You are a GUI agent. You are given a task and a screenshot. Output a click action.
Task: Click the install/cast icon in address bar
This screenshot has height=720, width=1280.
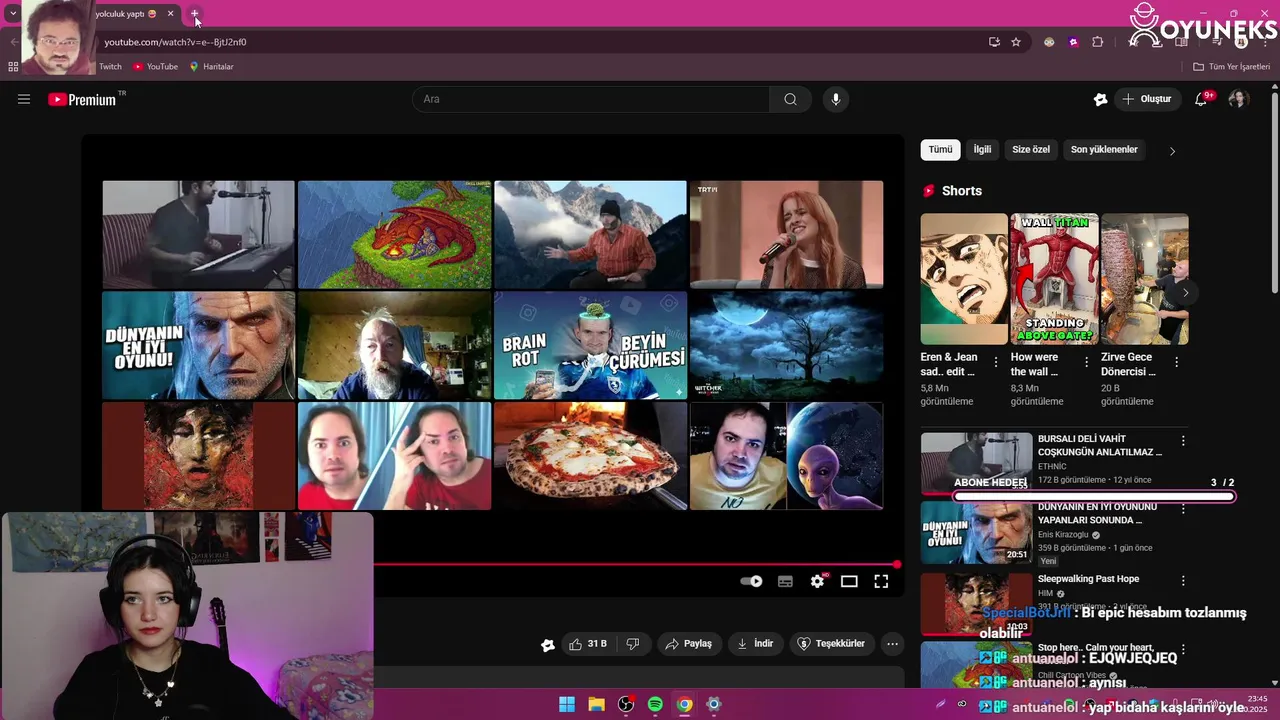(994, 42)
